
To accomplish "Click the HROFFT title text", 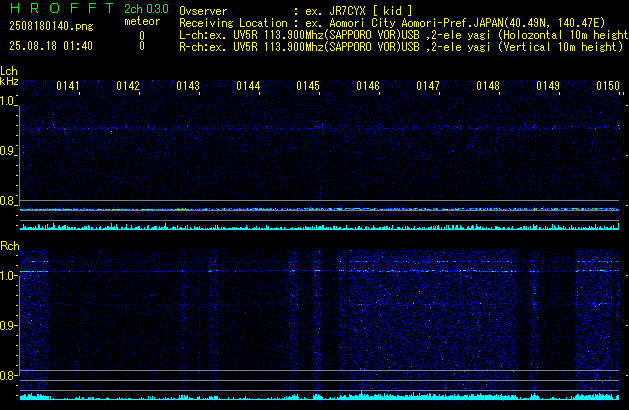I will [62, 8].
